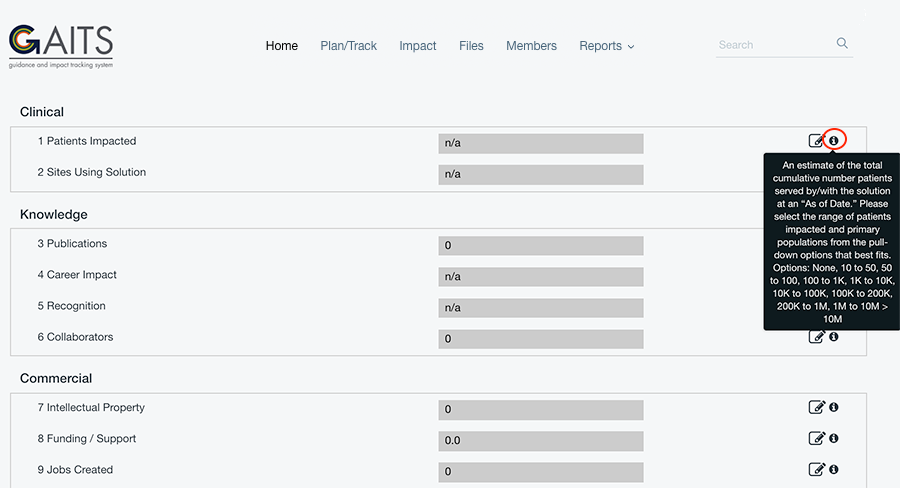Click the Publications value field

(541, 246)
